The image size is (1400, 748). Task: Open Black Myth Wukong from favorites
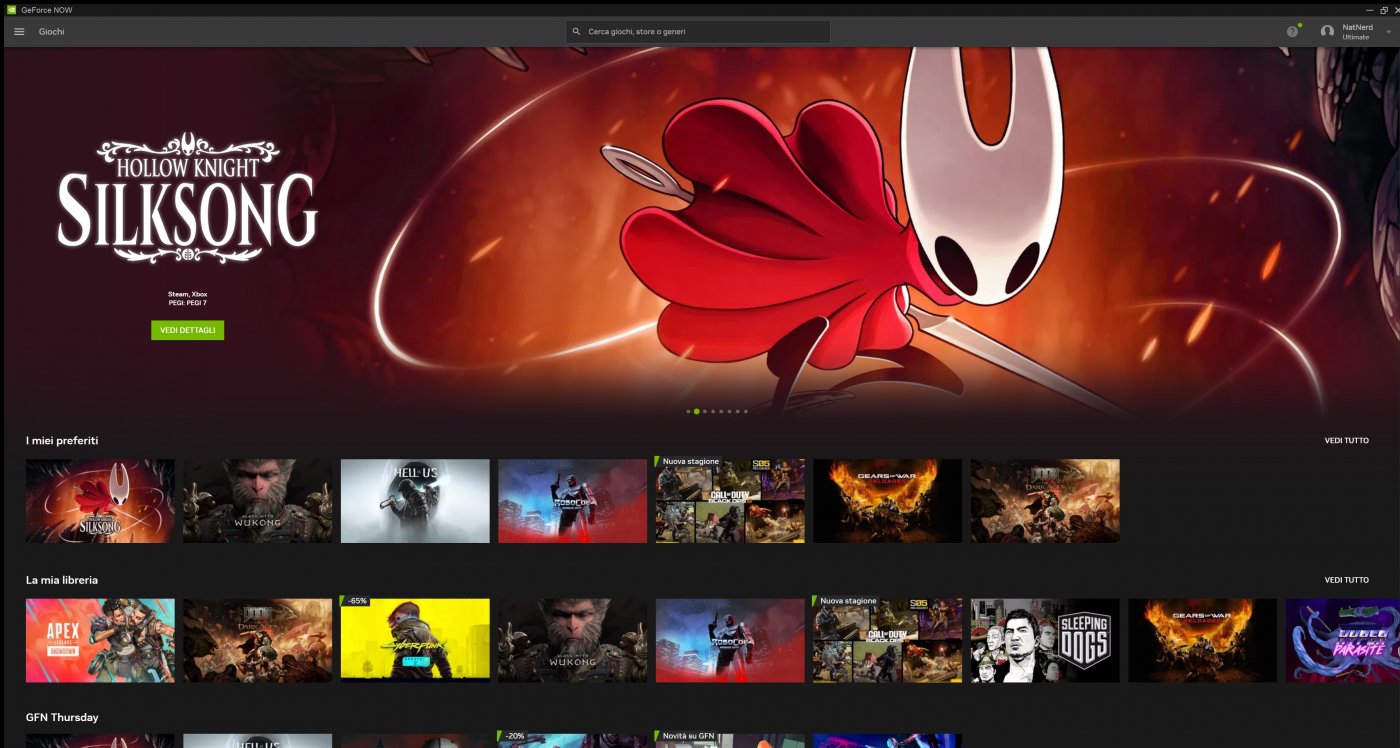(x=257, y=501)
